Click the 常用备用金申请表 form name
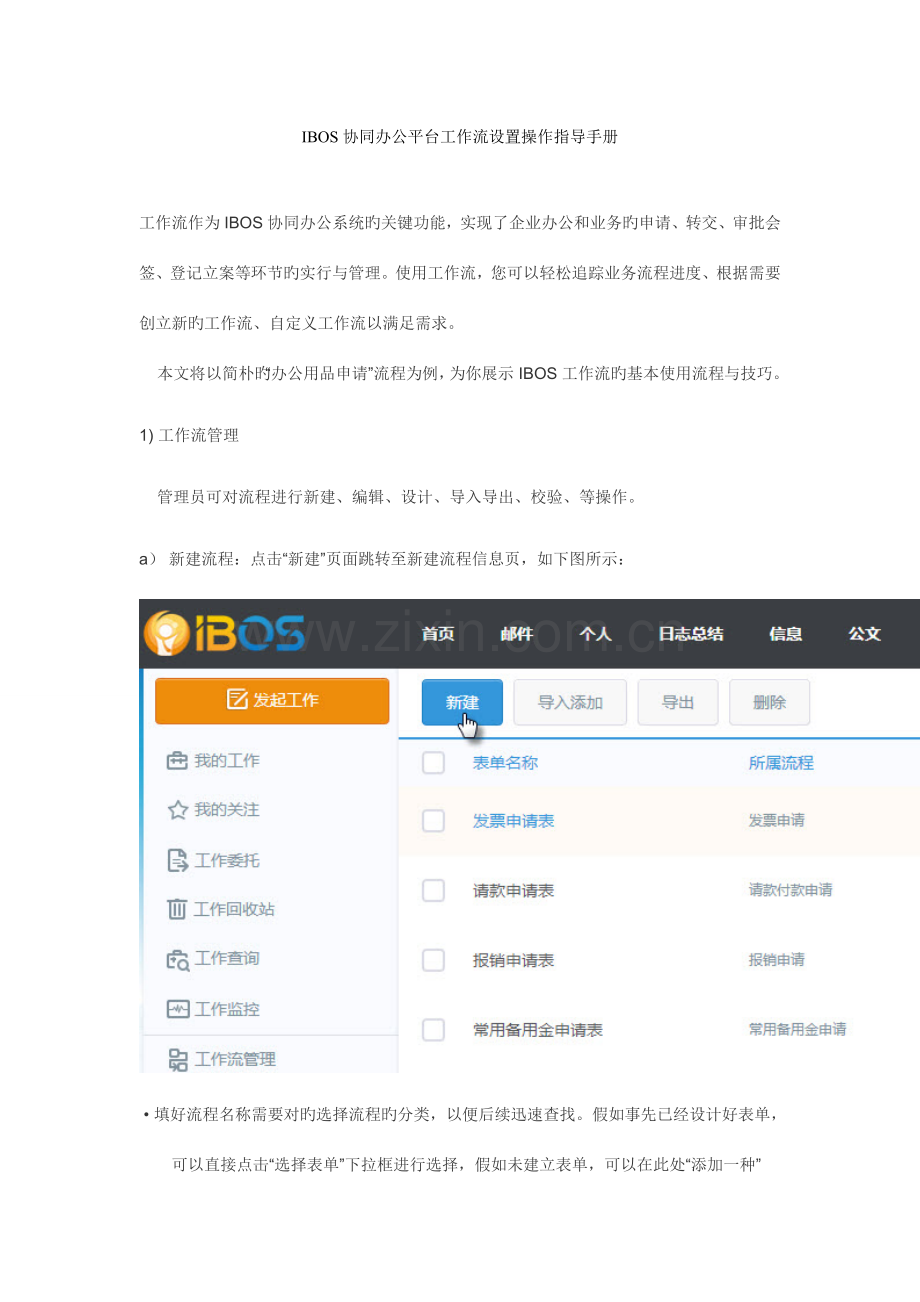 (538, 1030)
